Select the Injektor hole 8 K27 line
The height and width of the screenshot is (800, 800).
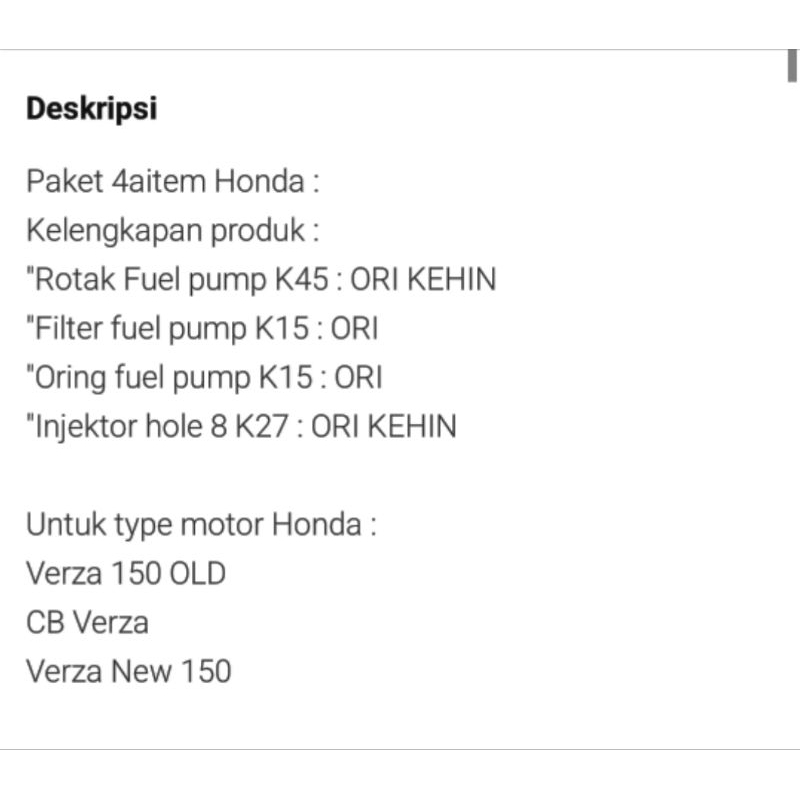pos(241,427)
